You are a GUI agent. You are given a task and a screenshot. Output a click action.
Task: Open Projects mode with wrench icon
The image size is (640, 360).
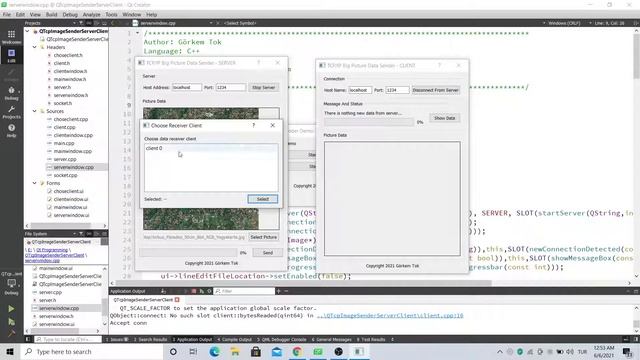(x=11, y=112)
